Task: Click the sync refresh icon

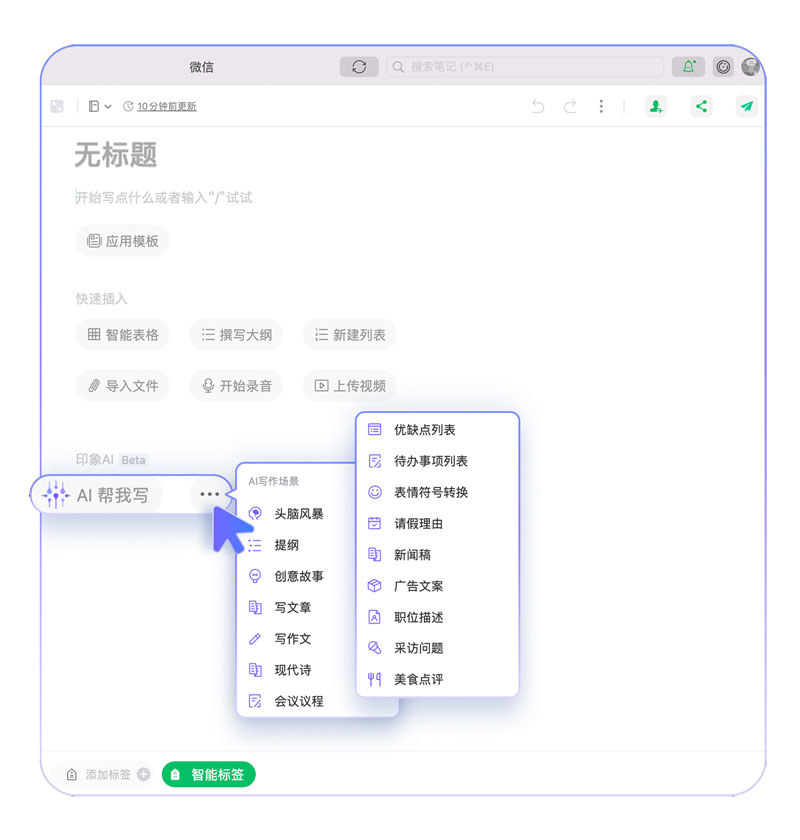Action: point(359,67)
